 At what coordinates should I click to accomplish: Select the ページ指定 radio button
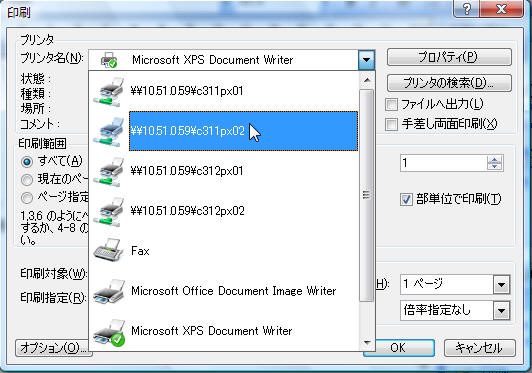pos(27,198)
